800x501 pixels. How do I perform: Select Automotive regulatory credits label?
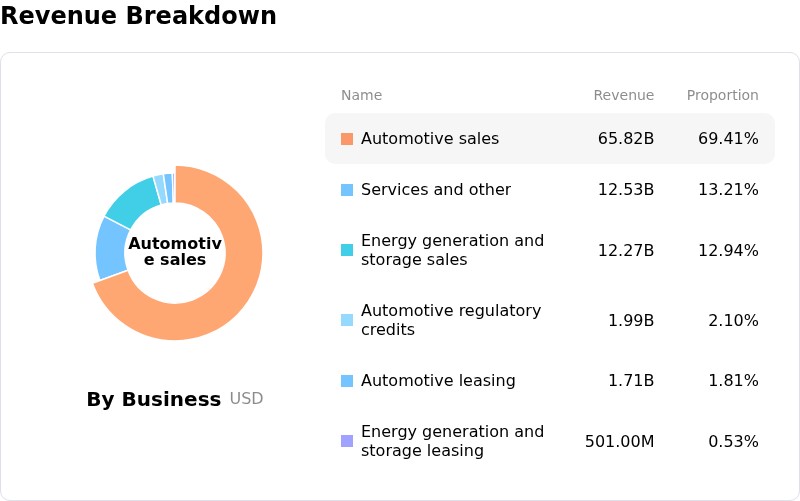[451, 320]
